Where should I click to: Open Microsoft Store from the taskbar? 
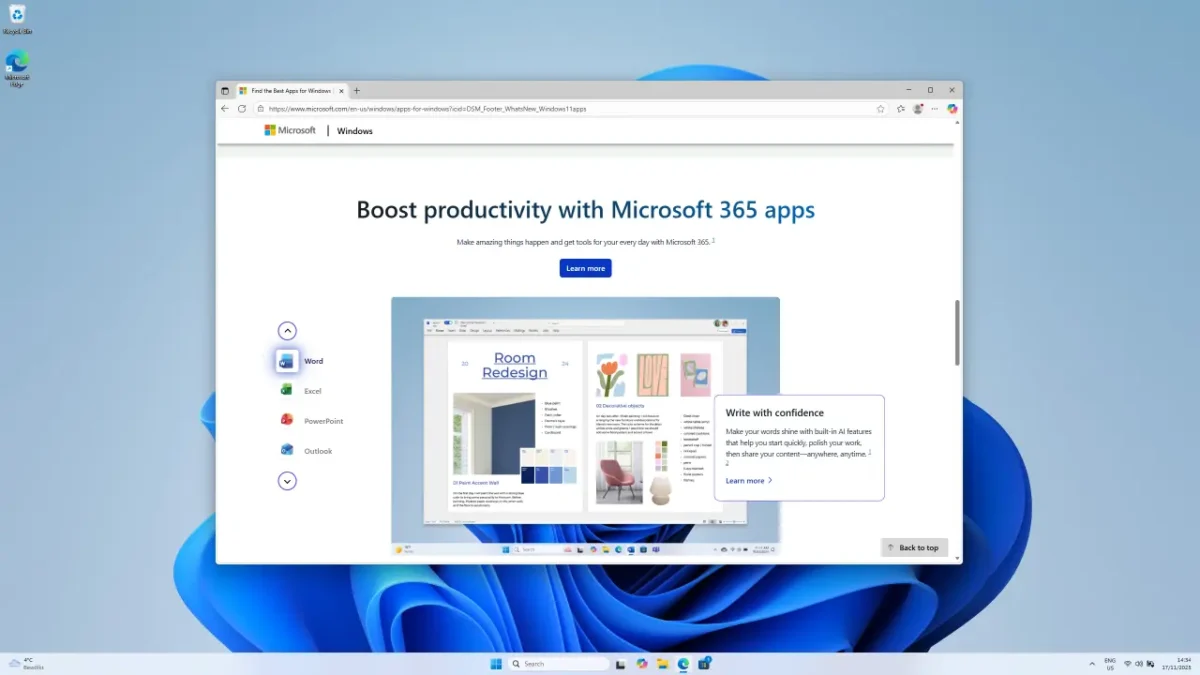click(x=704, y=663)
